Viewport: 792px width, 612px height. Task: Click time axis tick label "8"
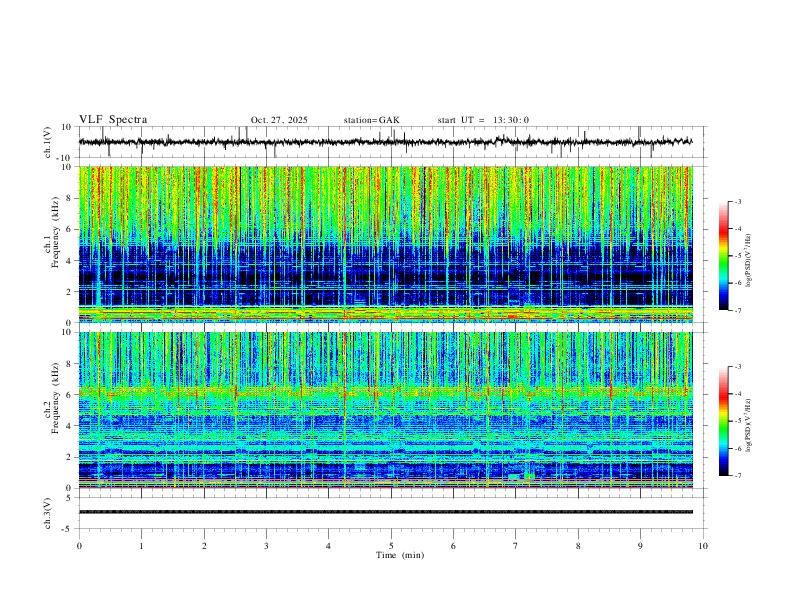(578, 546)
